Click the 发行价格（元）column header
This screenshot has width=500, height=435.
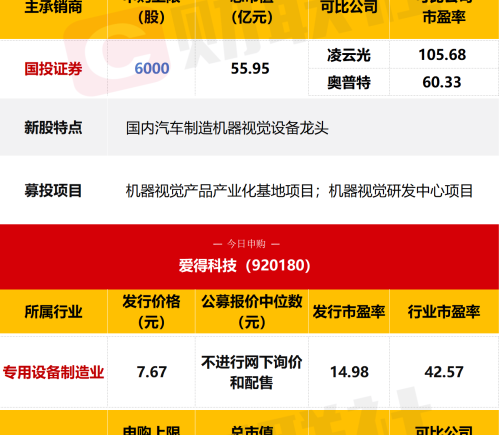[152, 312]
